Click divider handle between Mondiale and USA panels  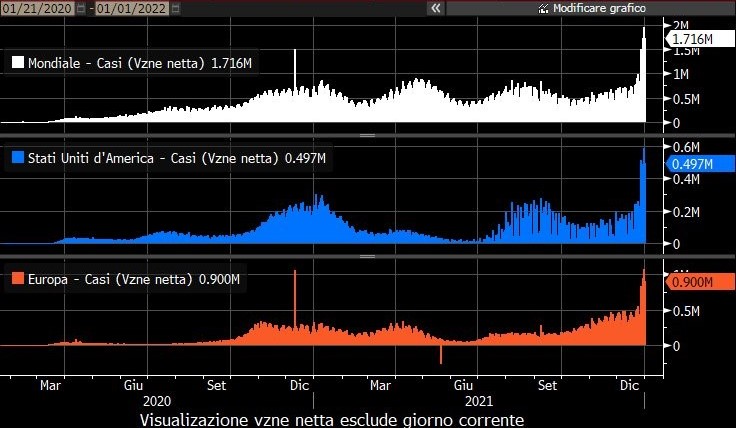coord(367,134)
